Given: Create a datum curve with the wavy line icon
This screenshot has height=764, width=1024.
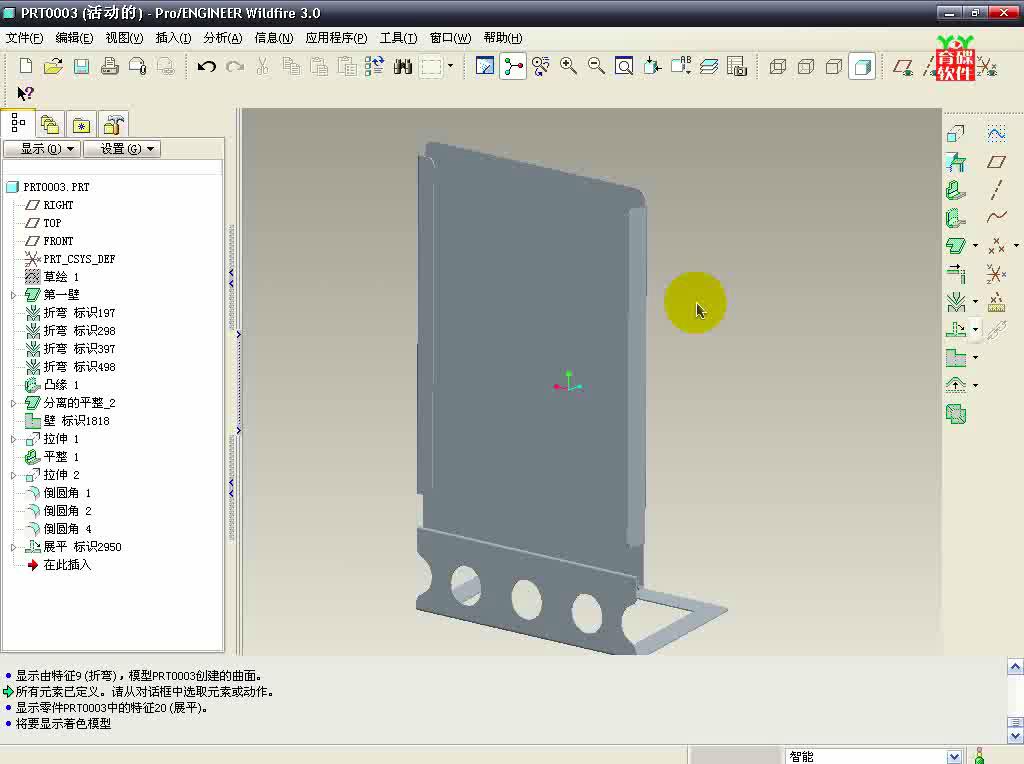Looking at the screenshot, I should pyautogui.click(x=996, y=217).
